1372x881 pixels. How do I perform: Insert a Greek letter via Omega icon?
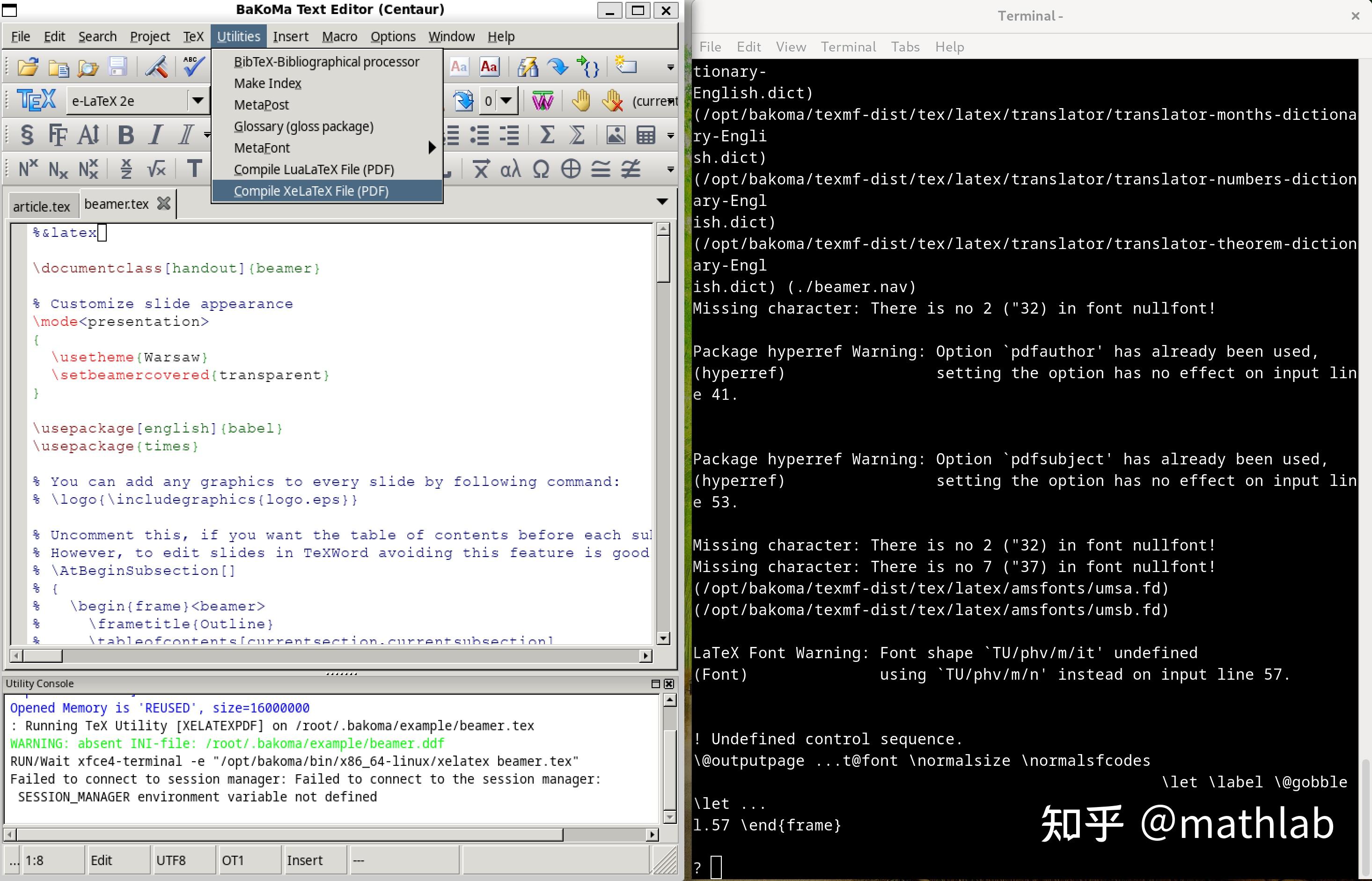pos(541,169)
